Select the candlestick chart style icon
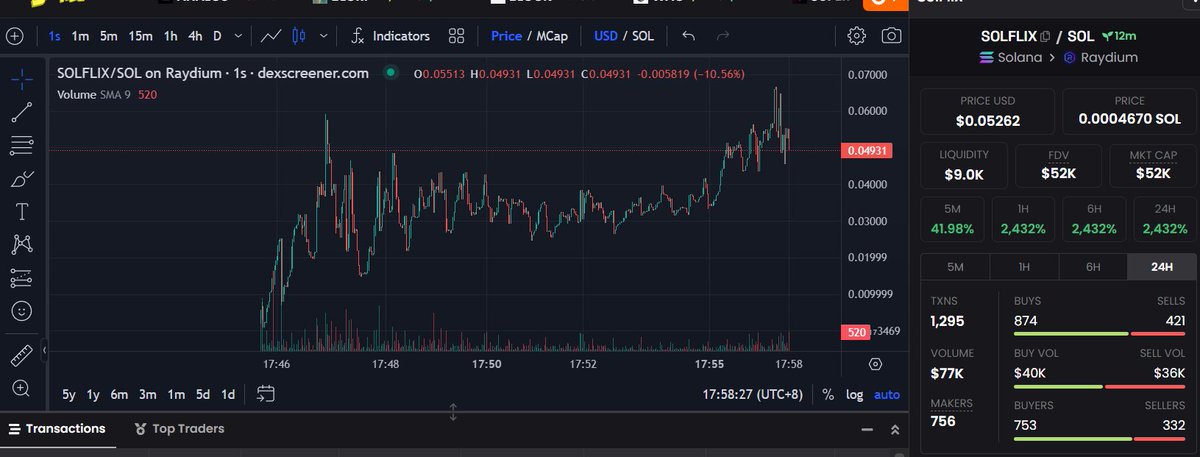The width and height of the screenshot is (1200, 457). coord(298,36)
